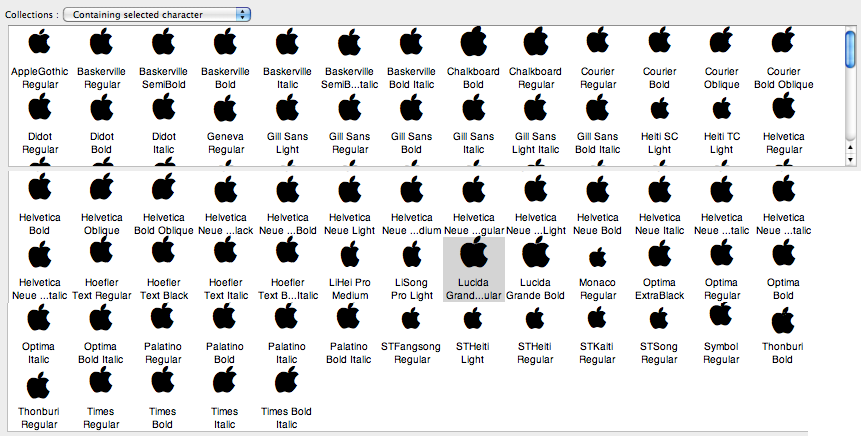The image size is (861, 436).
Task: Pick the Times Bold Italic glyph
Action: click(x=286, y=380)
